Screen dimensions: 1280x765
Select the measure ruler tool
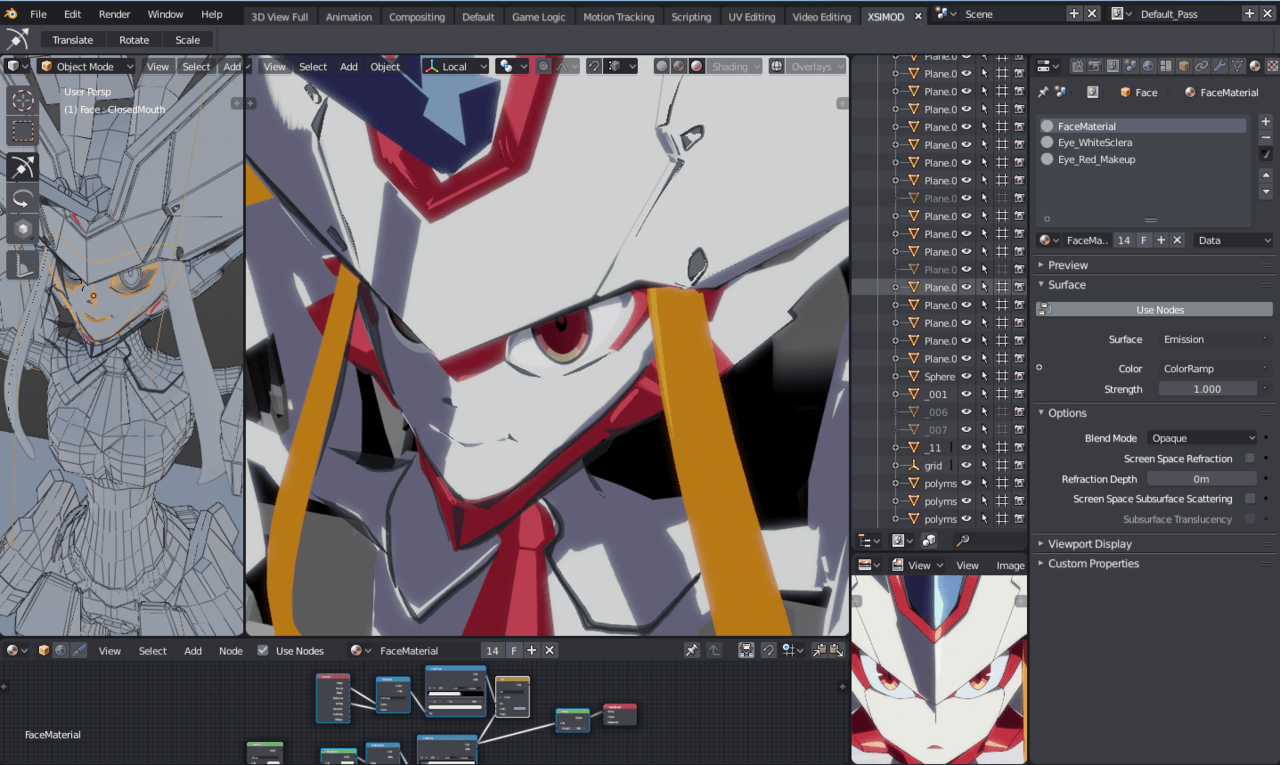click(22, 265)
